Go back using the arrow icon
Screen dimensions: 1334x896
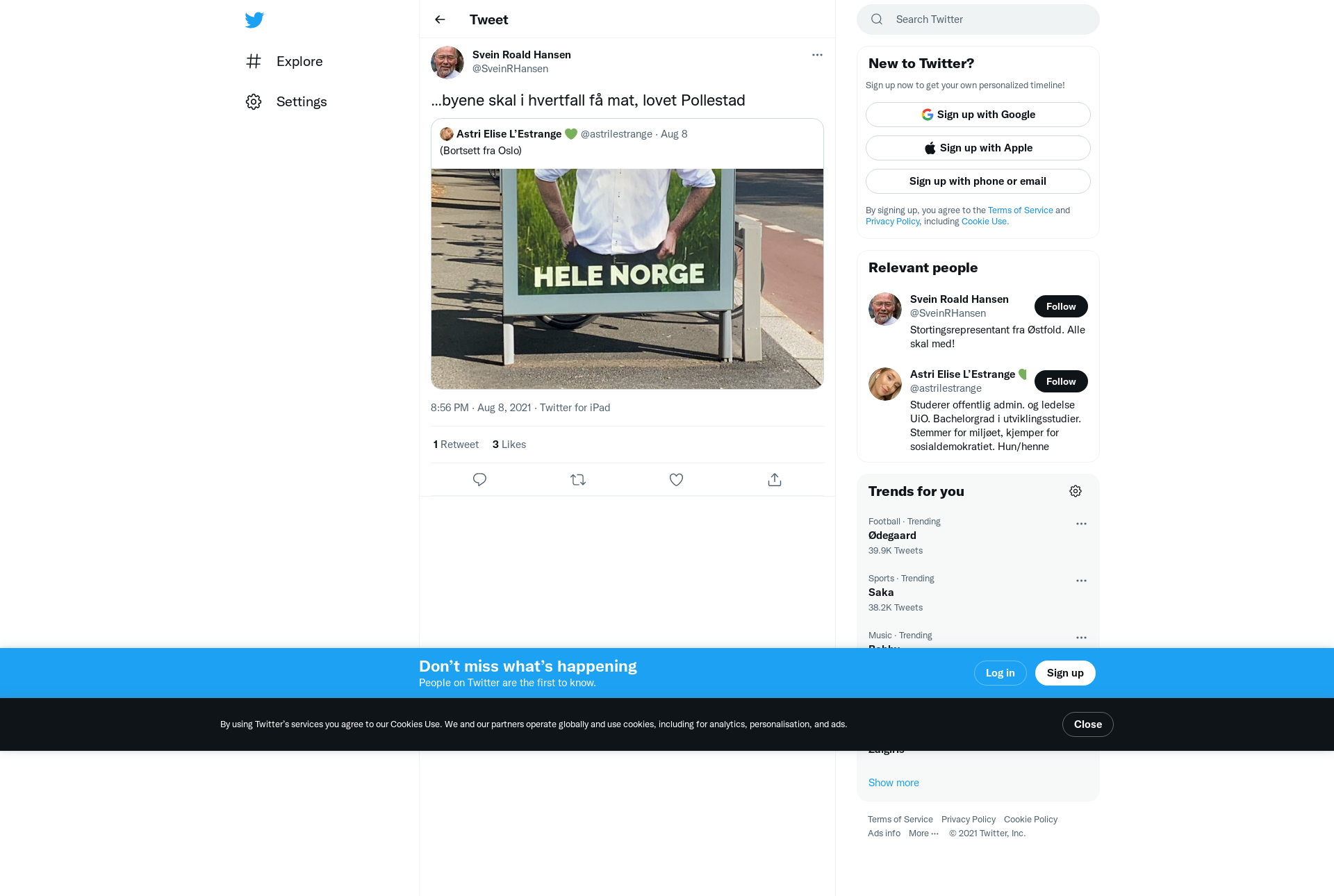pos(440,19)
